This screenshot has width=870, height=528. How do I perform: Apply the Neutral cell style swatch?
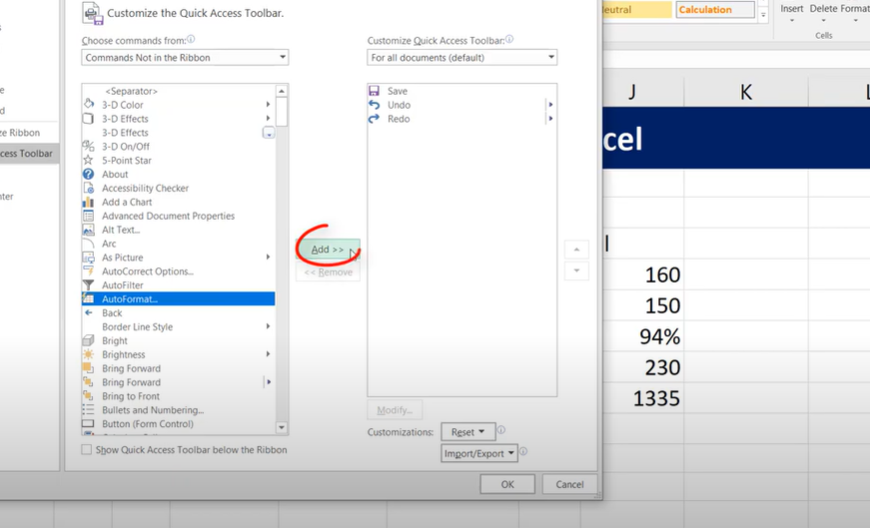point(637,9)
